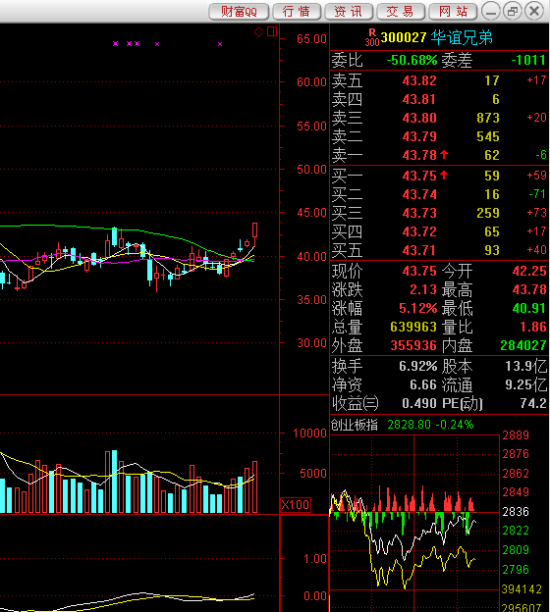
Task: Open the 交易 menu
Action: pyautogui.click(x=400, y=11)
